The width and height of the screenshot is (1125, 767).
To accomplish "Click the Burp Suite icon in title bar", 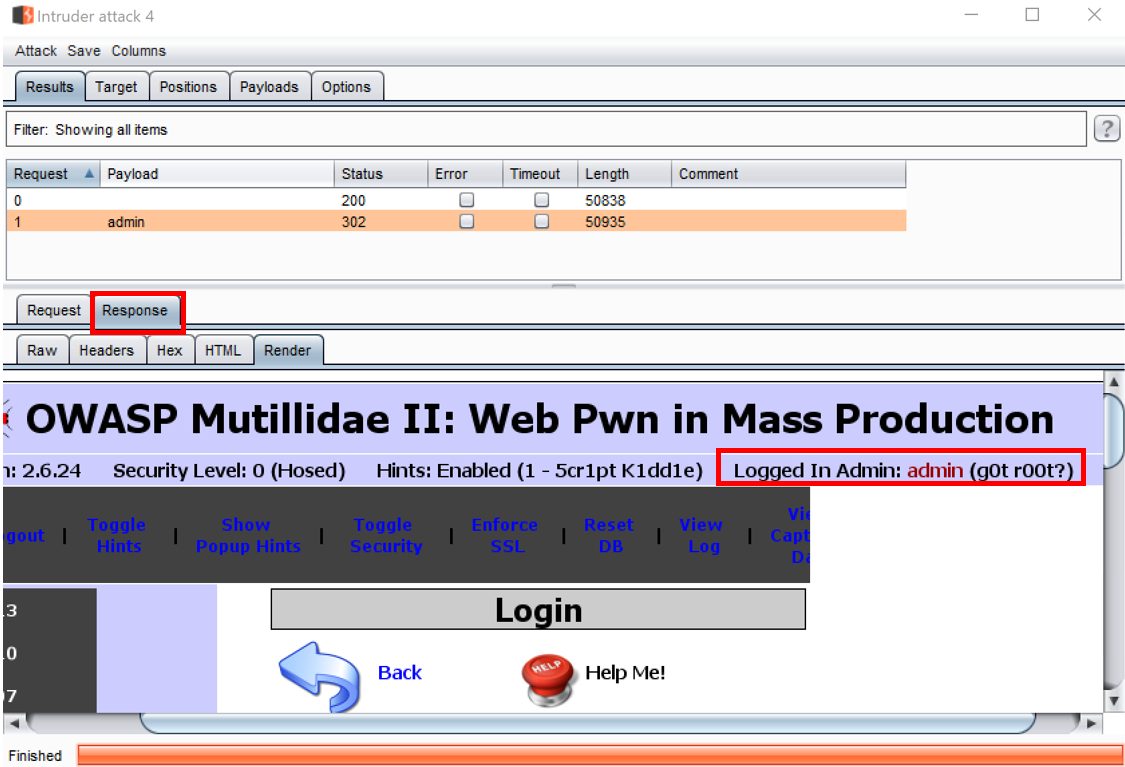I will click(x=22, y=15).
